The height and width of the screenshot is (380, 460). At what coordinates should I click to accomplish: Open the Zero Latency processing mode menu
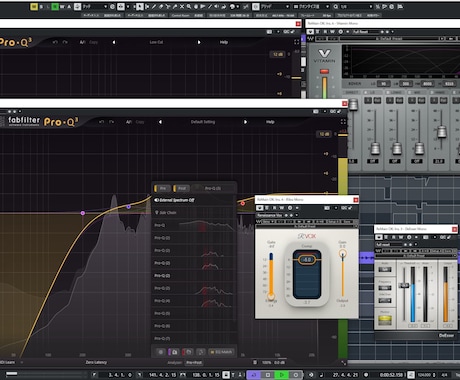tap(96, 363)
